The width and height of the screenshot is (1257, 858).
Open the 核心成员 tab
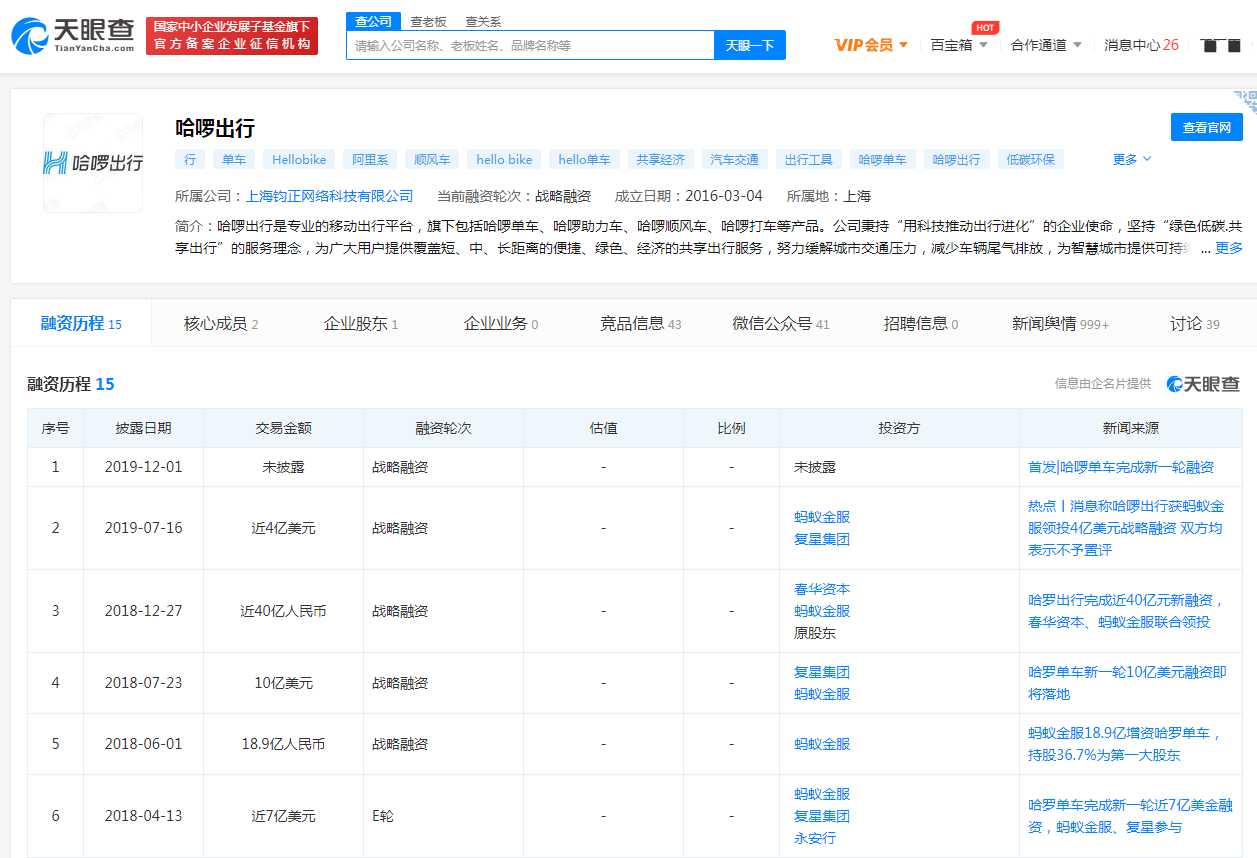pyautogui.click(x=221, y=324)
